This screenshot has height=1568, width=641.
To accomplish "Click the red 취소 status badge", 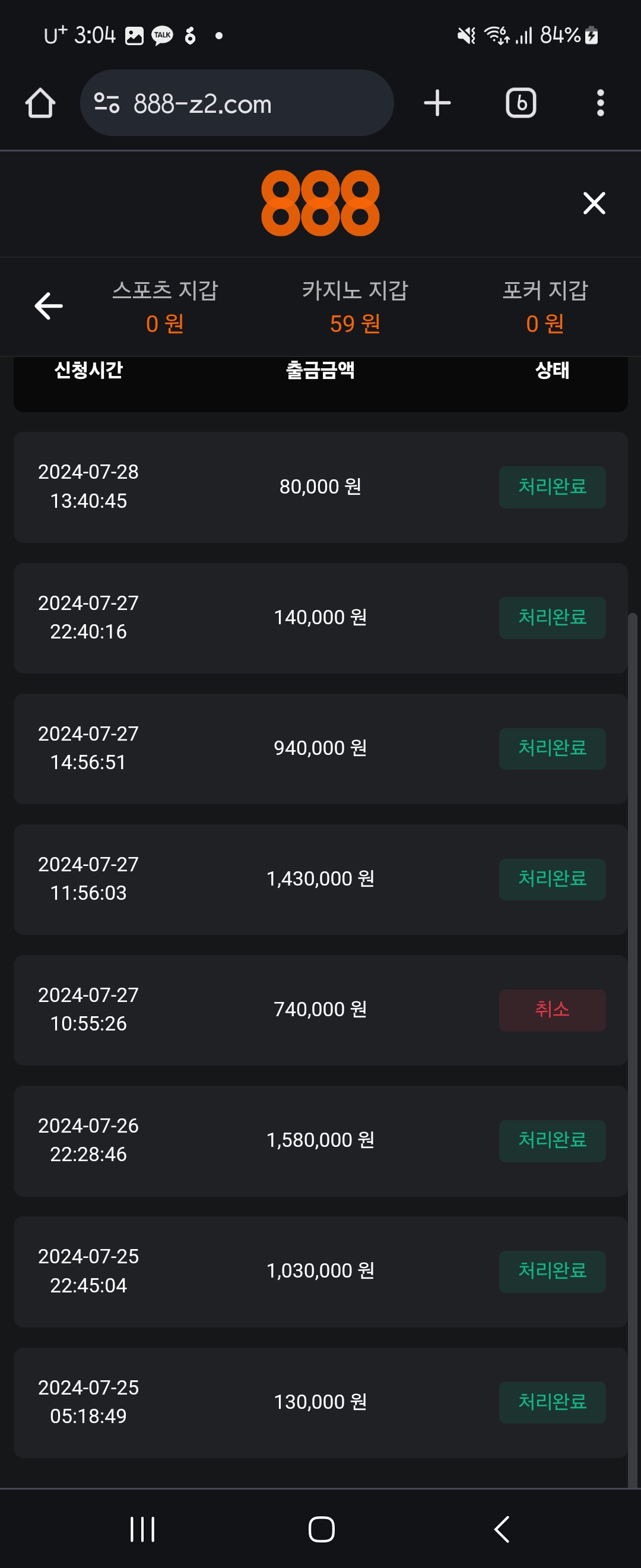I will 552,1010.
